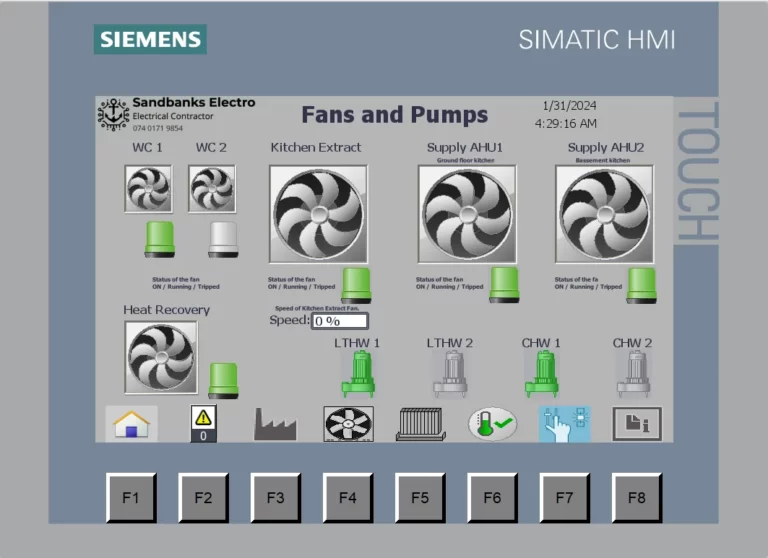Click the Supply AHU2 fan icon
768x558 pixels.
(604, 214)
